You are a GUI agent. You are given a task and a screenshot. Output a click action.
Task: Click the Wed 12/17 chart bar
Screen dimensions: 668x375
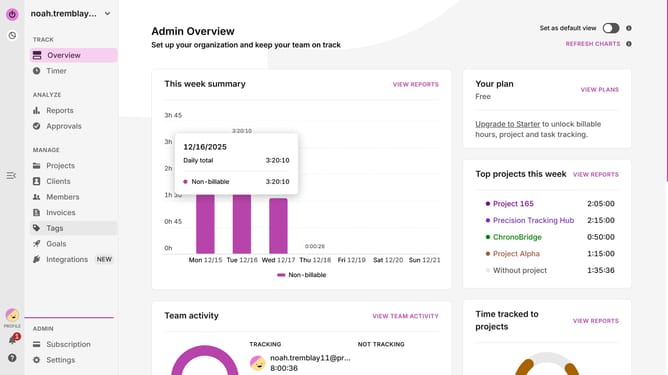click(x=278, y=225)
